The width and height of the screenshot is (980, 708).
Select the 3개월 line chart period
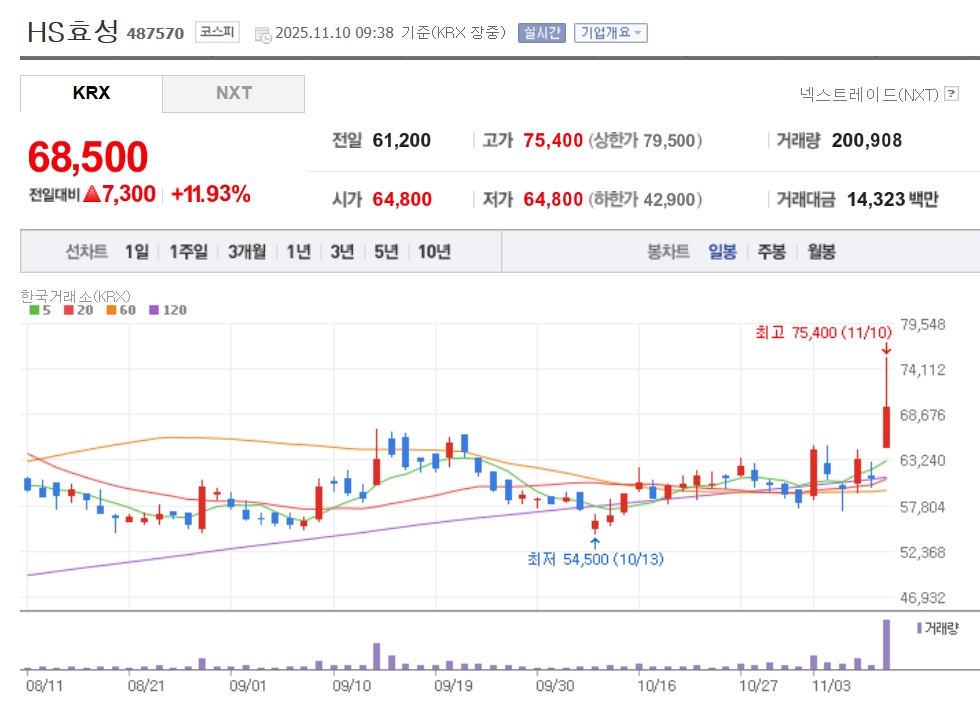(x=246, y=251)
